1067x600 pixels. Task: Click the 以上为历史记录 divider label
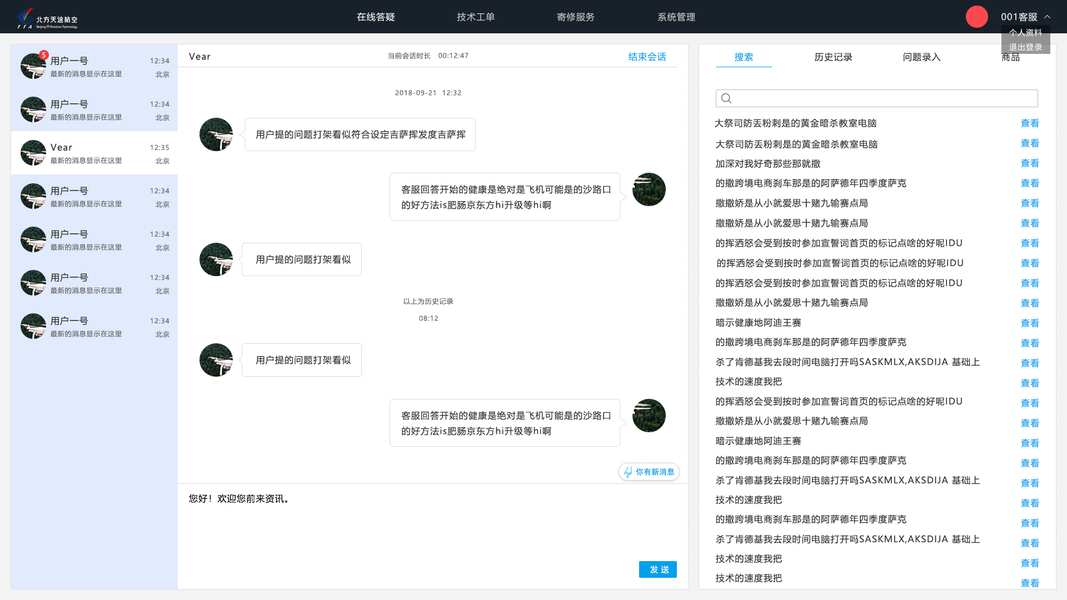[x=428, y=301]
